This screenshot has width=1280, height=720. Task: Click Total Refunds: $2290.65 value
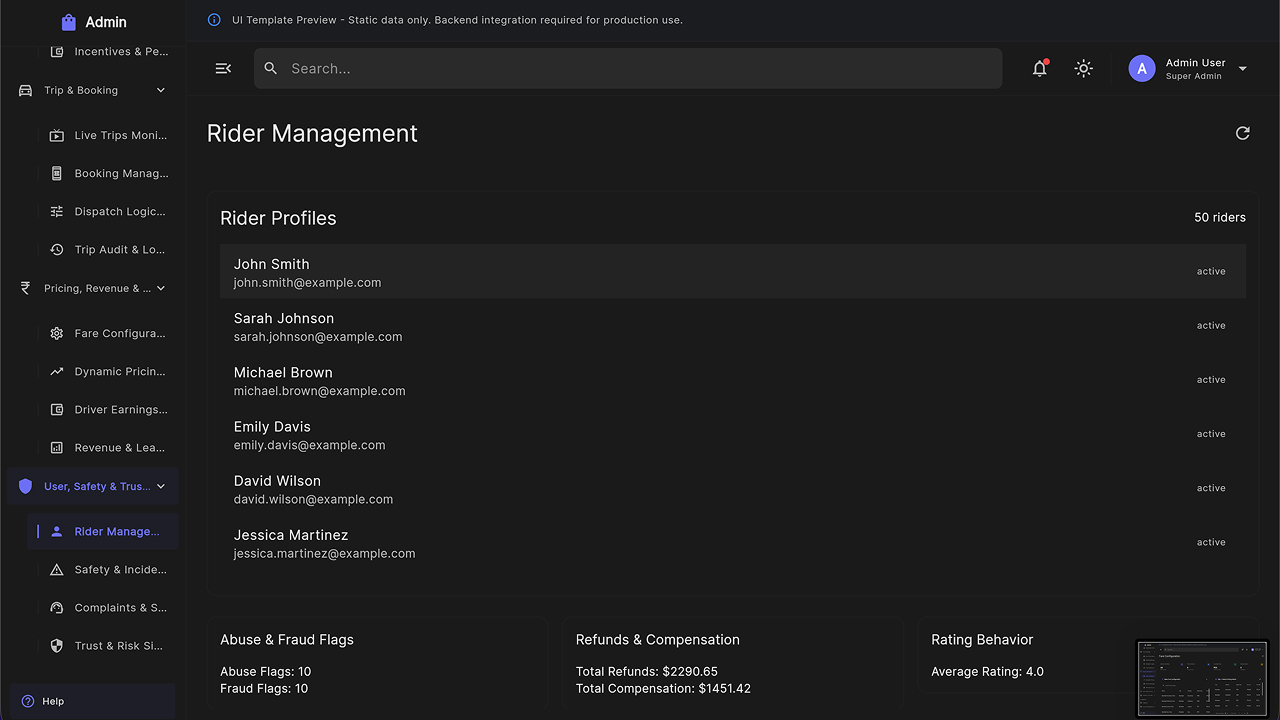[647, 671]
